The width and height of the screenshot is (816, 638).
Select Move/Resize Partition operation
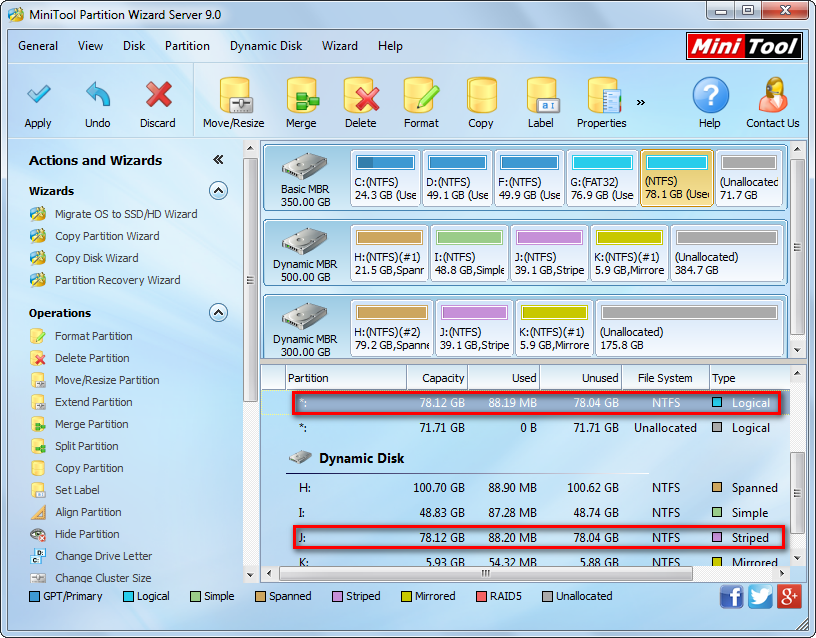(107, 380)
